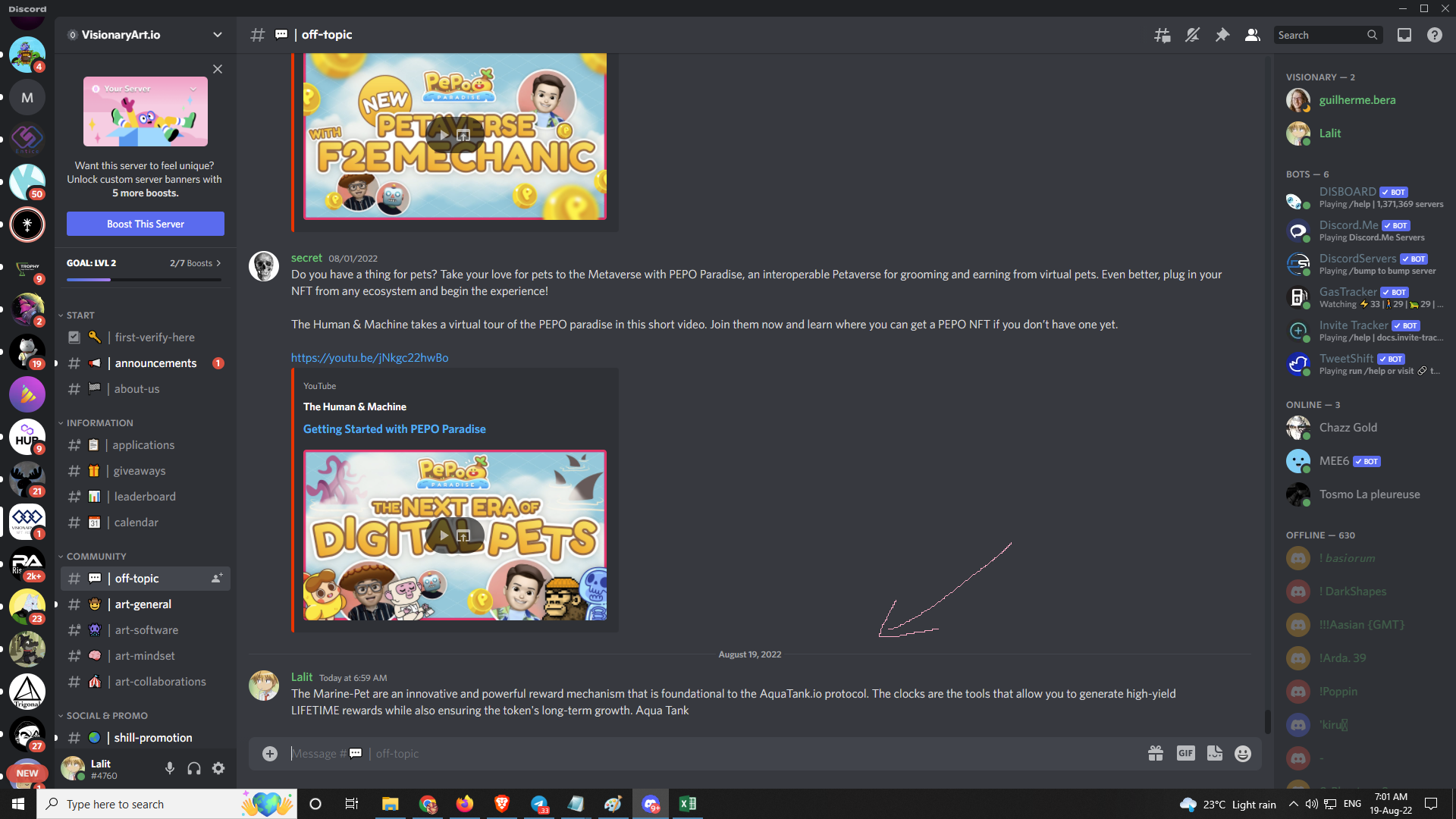
Task: Click the M server icon
Action: click(27, 97)
